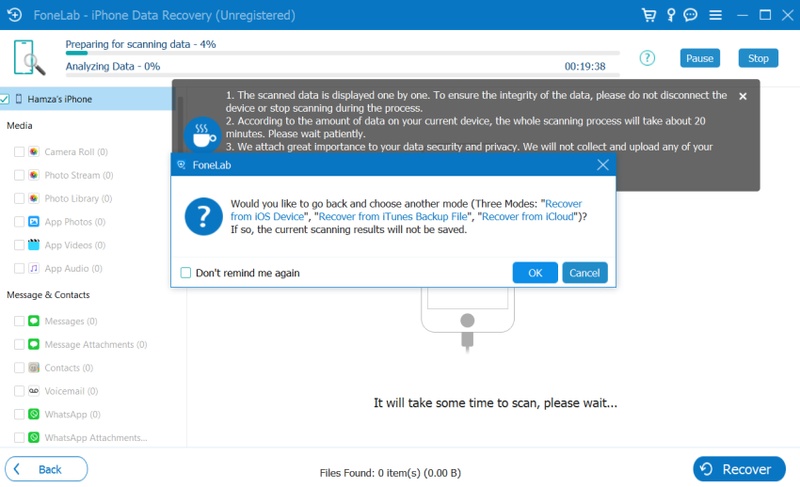Click the WhatsApp Attachments icon
Viewport: 800px width, 487px height.
pos(34,438)
